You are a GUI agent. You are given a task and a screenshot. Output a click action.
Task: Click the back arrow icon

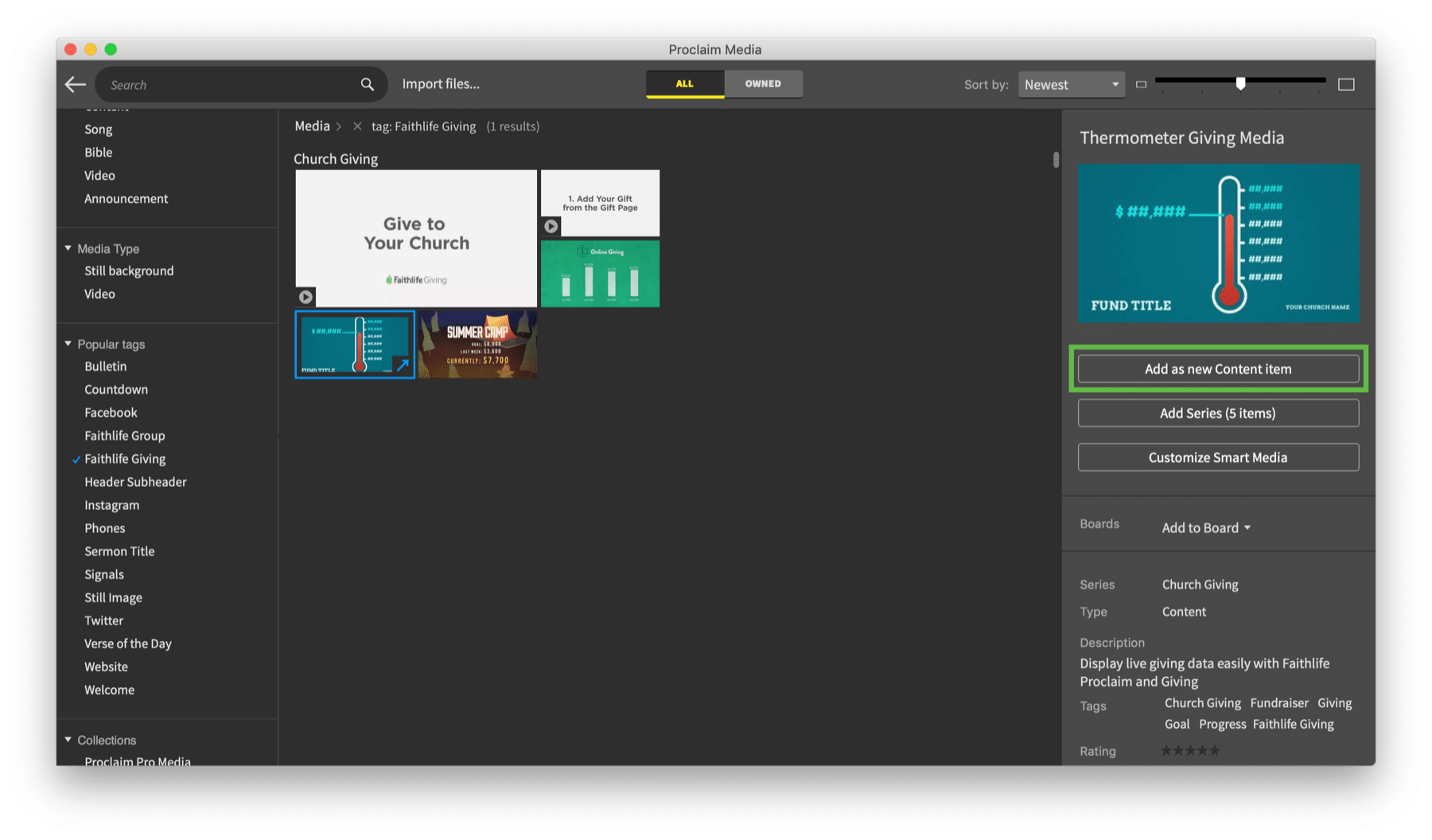[x=76, y=84]
